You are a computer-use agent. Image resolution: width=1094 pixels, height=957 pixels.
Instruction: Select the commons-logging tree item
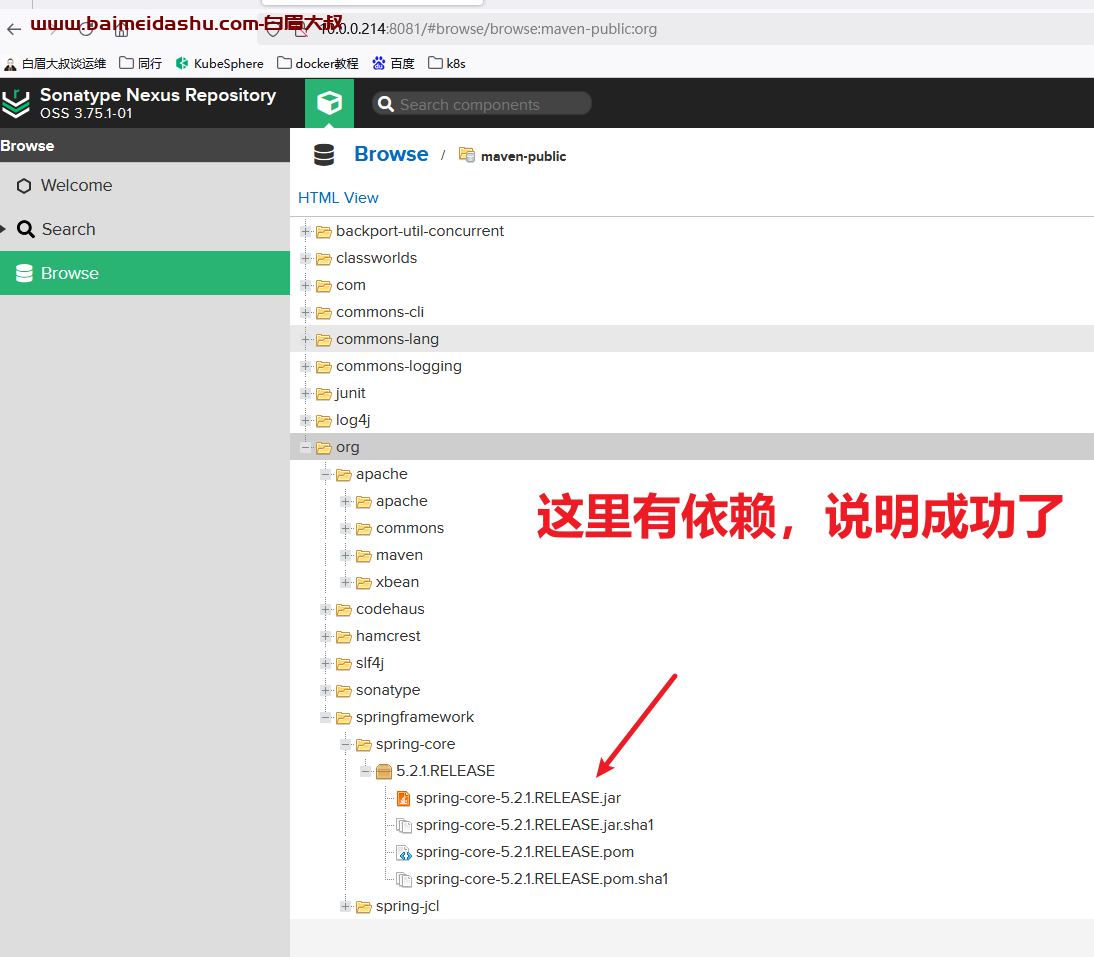[398, 366]
